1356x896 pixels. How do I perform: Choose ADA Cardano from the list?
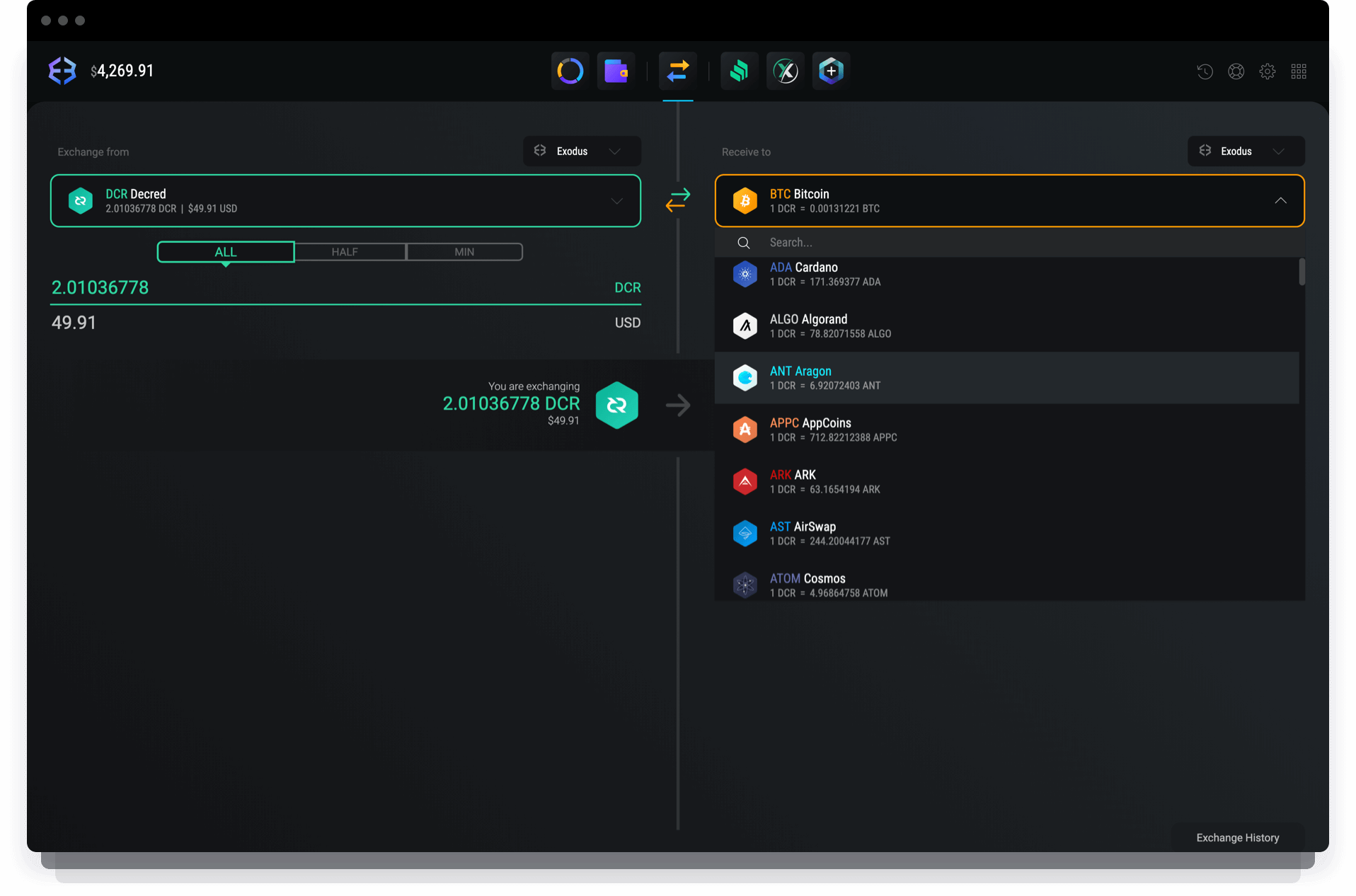(1006, 274)
